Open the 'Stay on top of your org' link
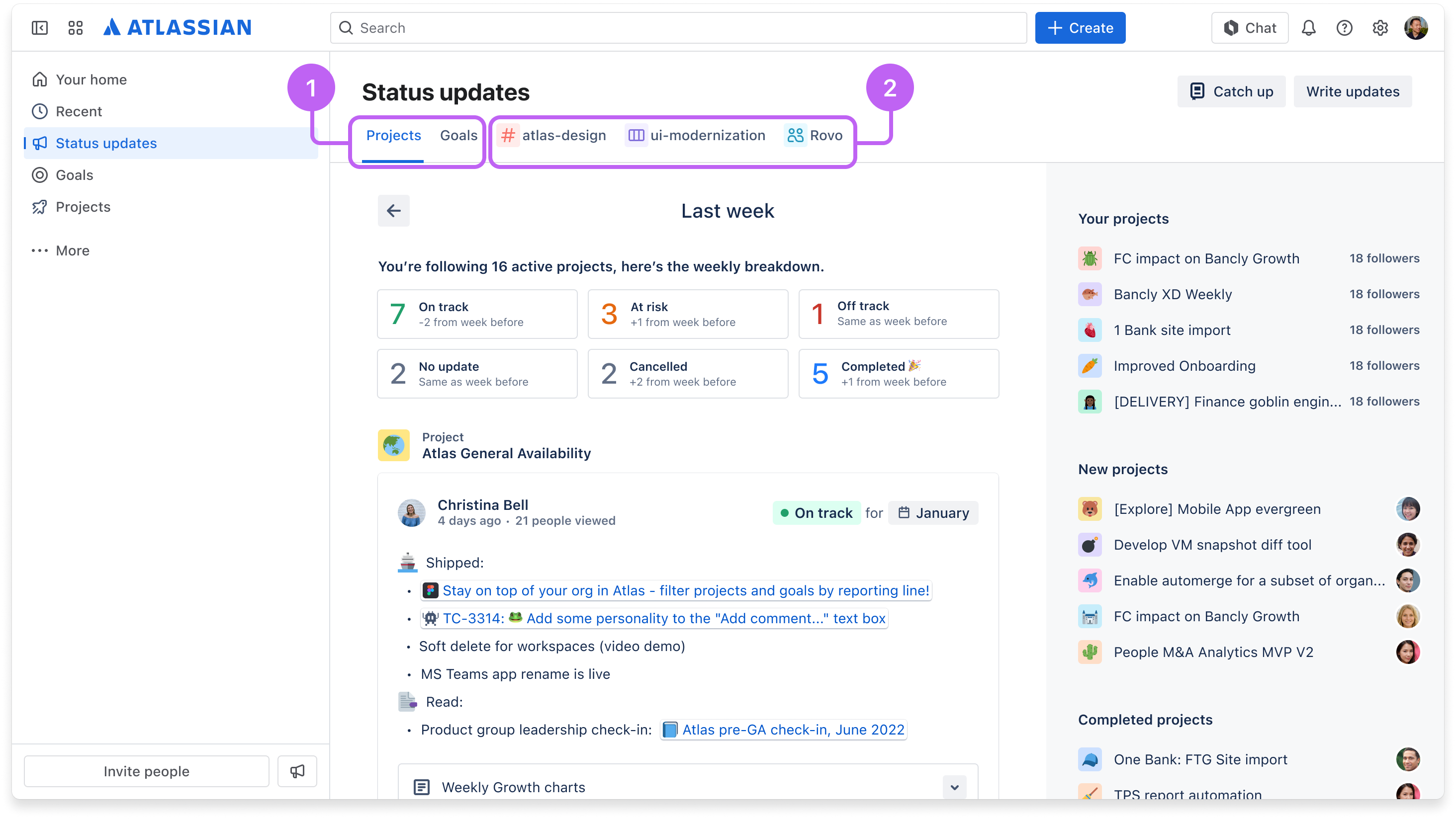 676,590
